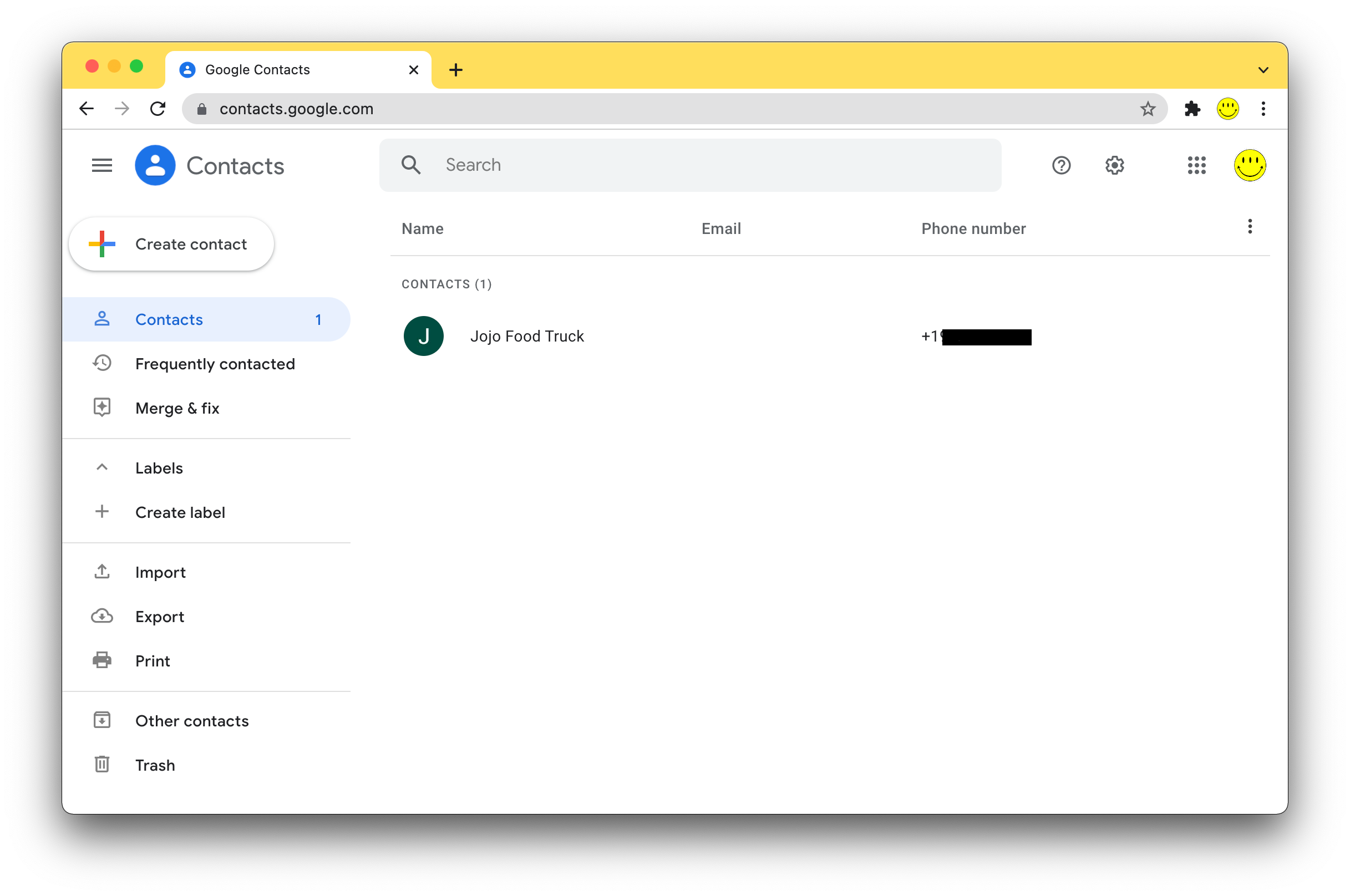Click Jojo Food Truck's phone number
Image resolution: width=1350 pixels, height=896 pixels.
[976, 337]
